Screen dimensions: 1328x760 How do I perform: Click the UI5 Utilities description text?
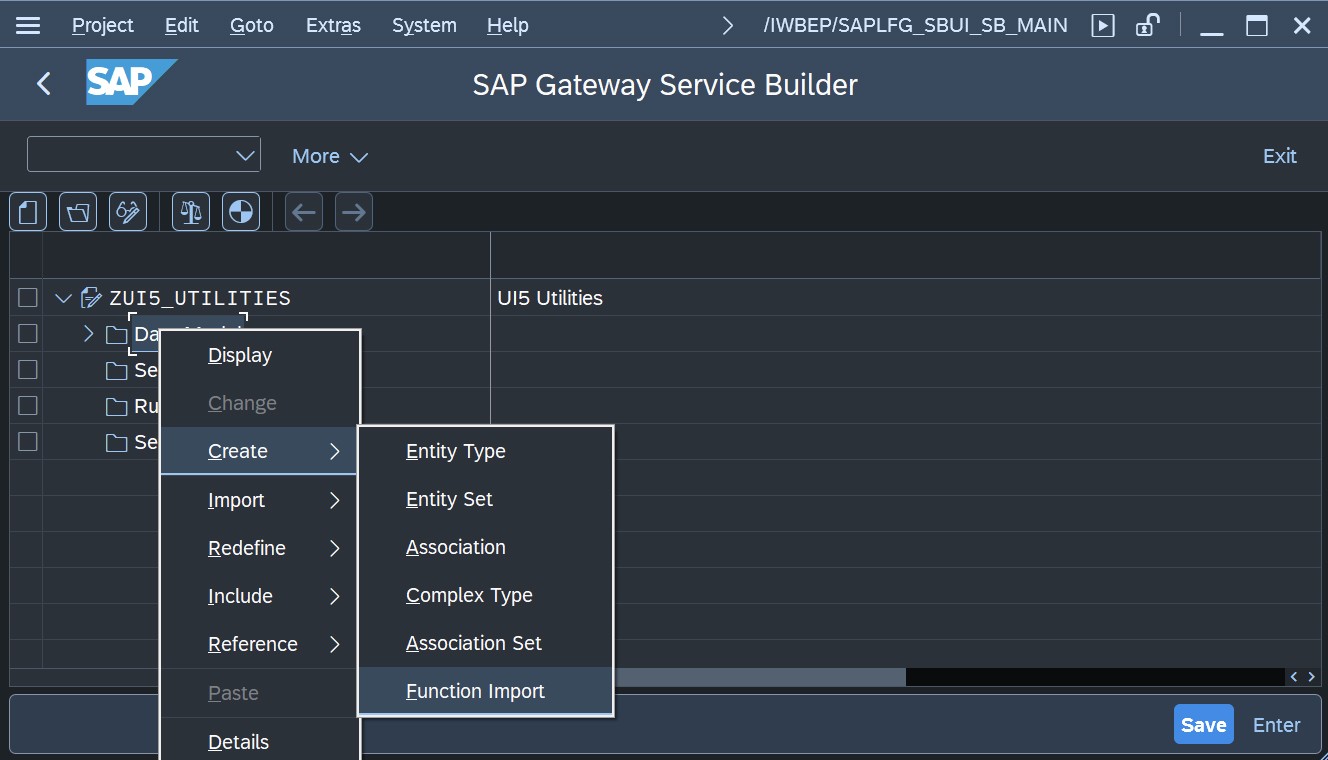tap(550, 298)
